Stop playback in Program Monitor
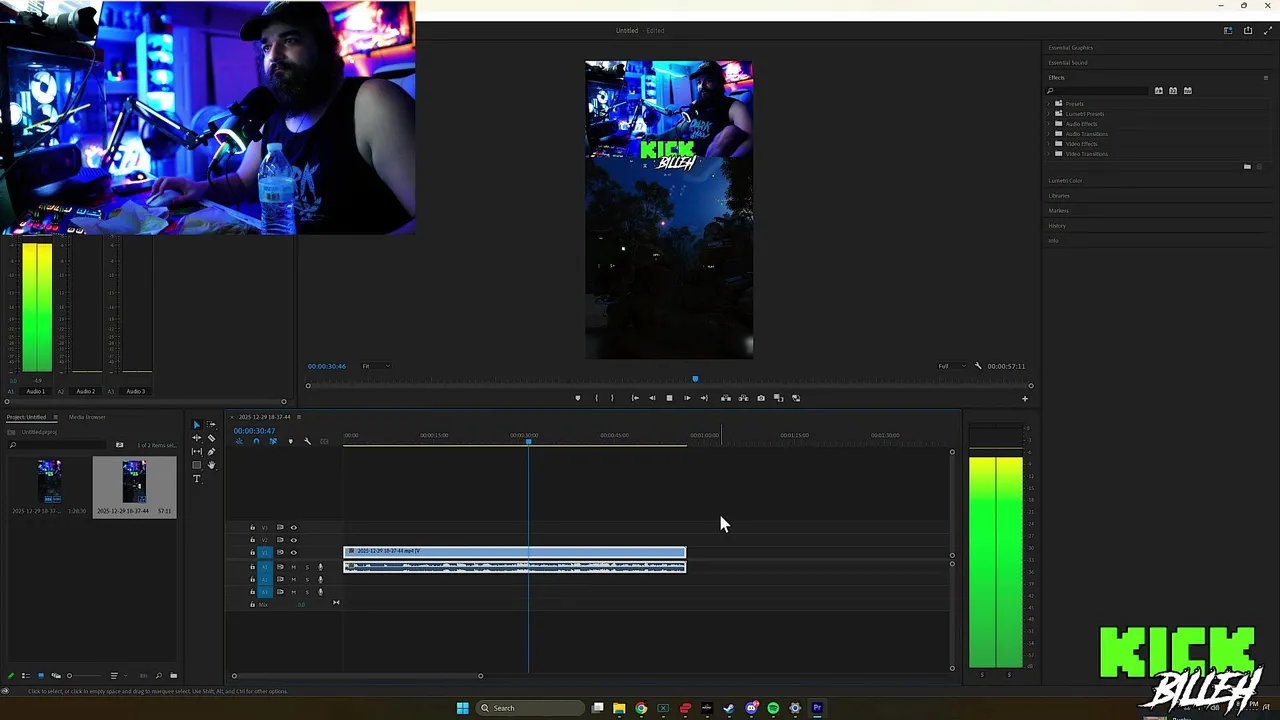Image resolution: width=1280 pixels, height=720 pixels. pos(670,398)
